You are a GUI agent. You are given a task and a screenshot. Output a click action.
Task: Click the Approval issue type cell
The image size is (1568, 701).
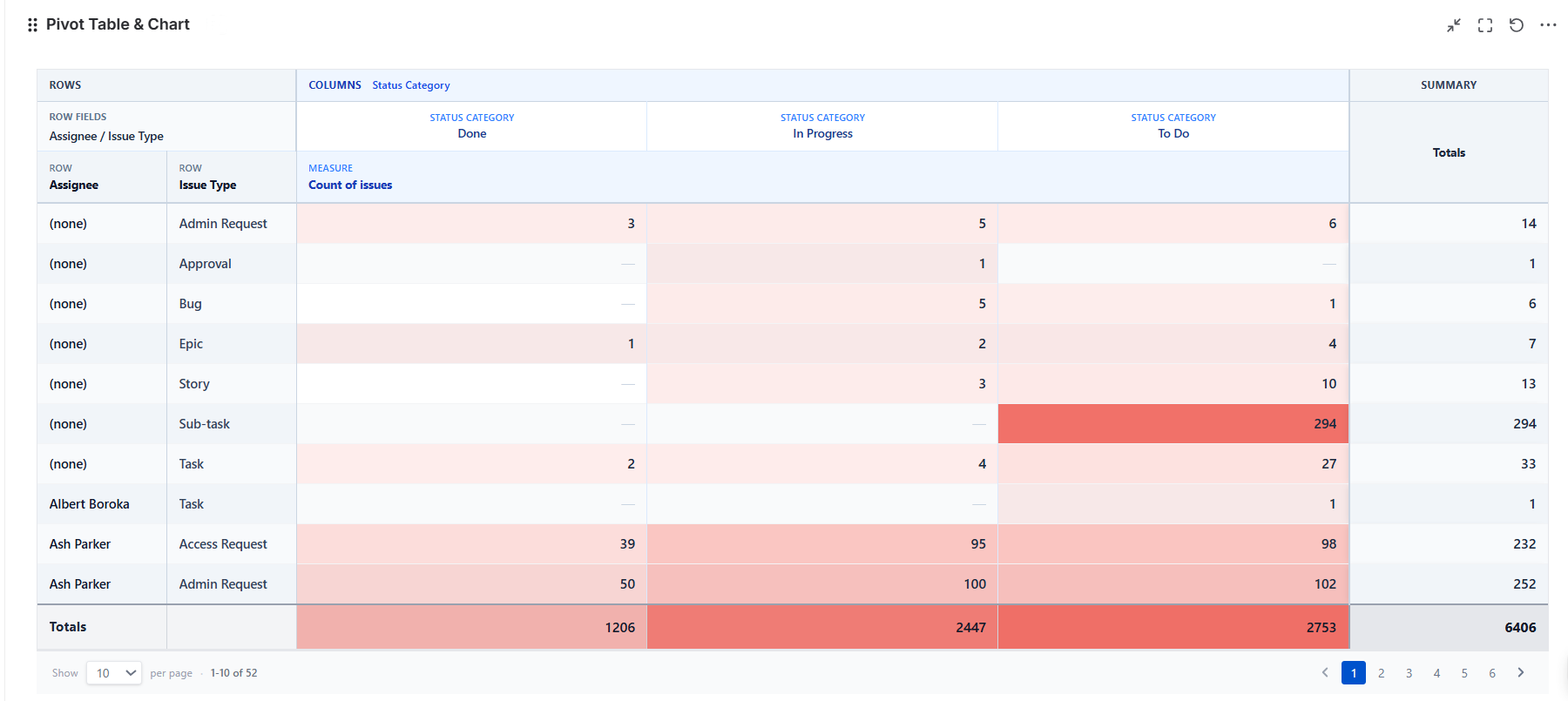(x=232, y=264)
